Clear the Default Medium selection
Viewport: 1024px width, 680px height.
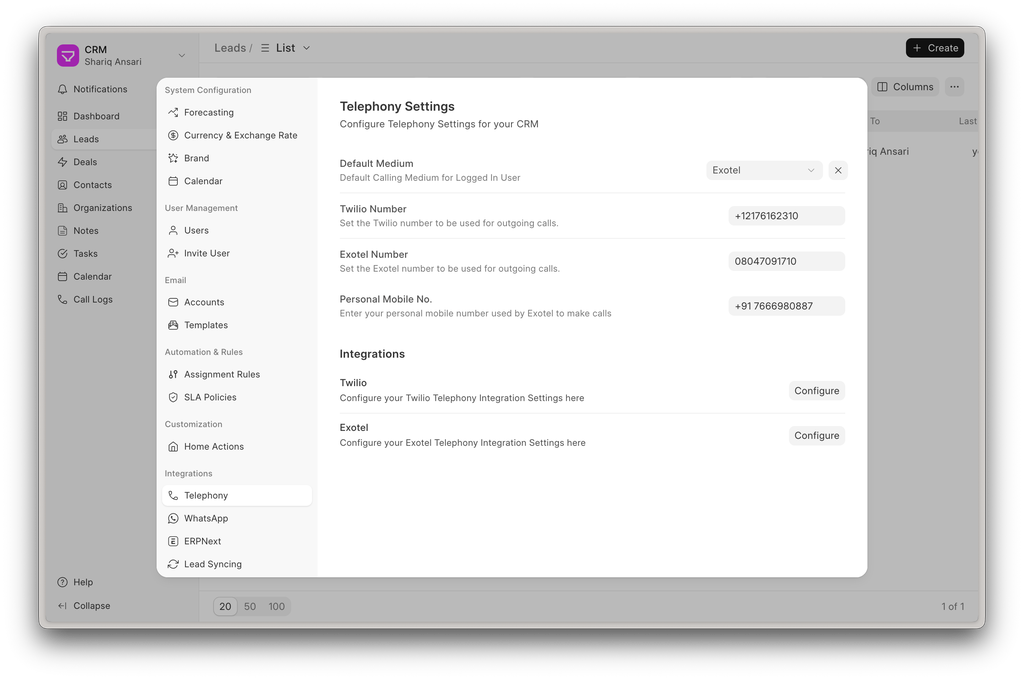[x=838, y=171]
